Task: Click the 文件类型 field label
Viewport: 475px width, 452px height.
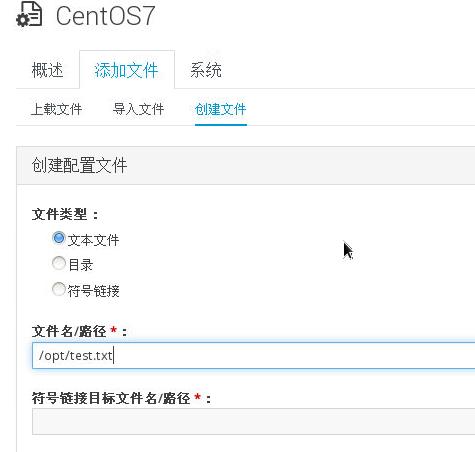Action: pos(65,214)
